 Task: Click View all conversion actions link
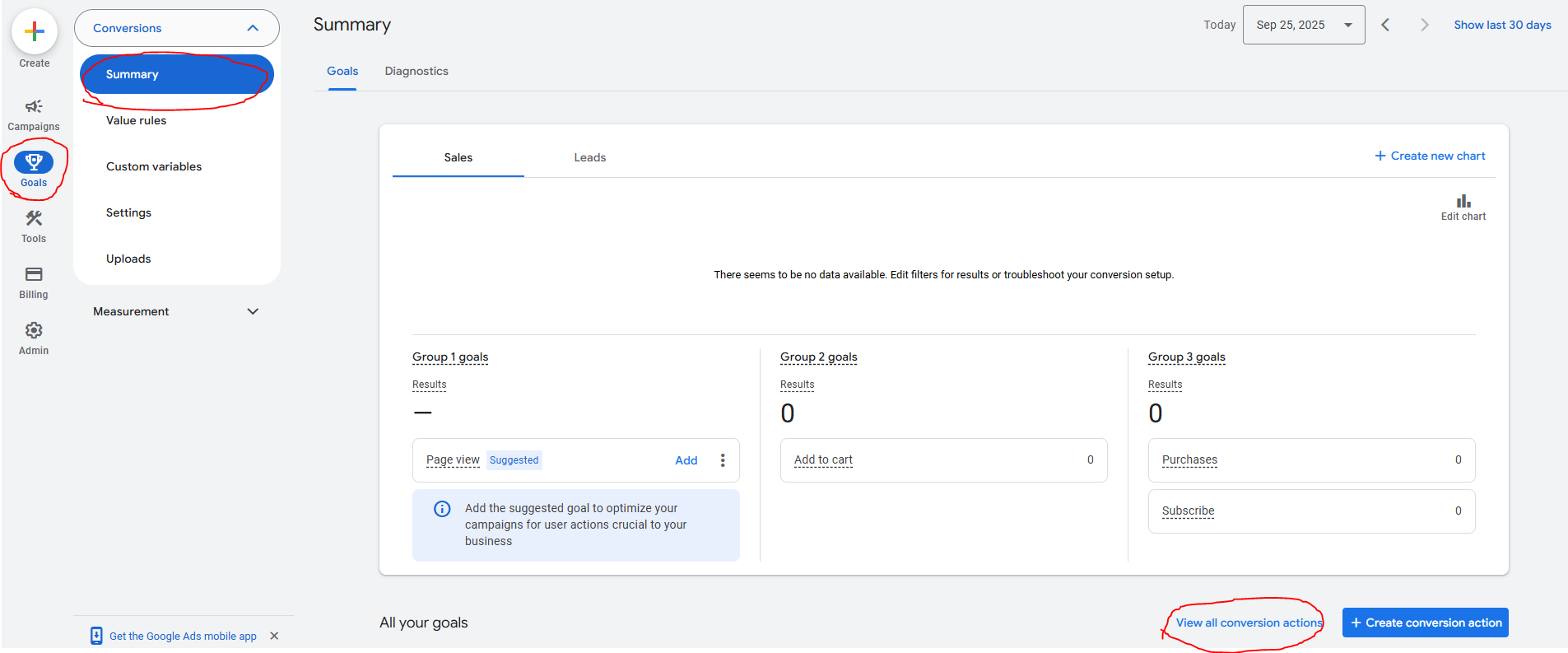(x=1248, y=623)
